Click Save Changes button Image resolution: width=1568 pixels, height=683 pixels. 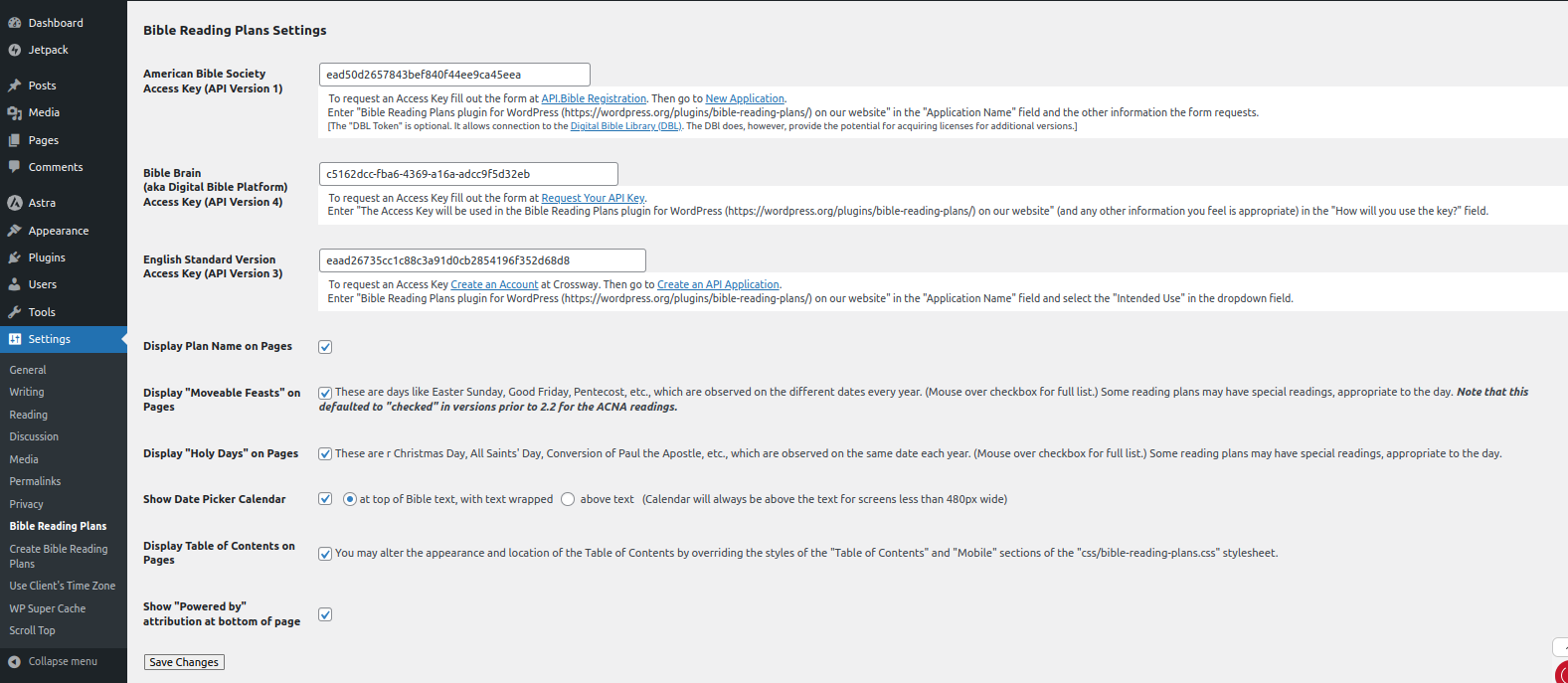184,662
